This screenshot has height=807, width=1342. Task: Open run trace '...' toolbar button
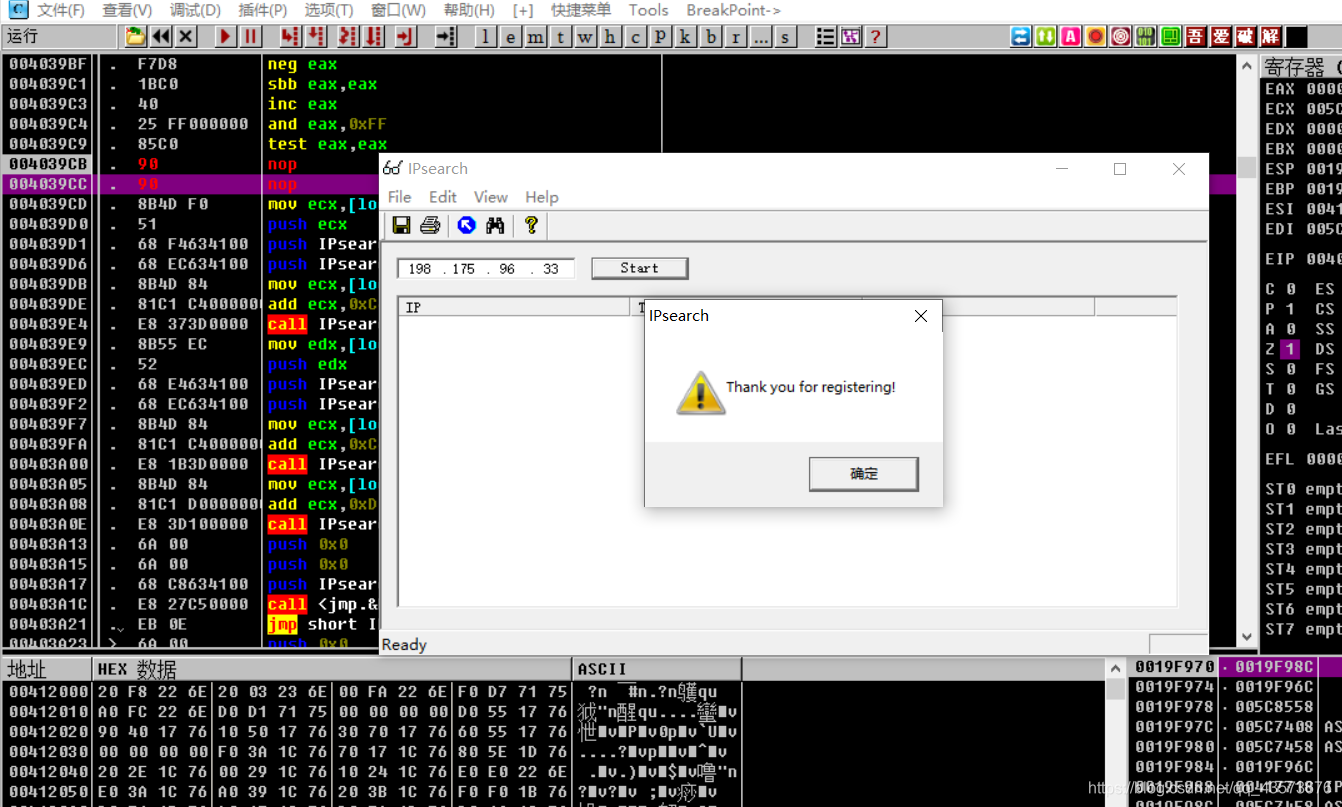(761, 37)
